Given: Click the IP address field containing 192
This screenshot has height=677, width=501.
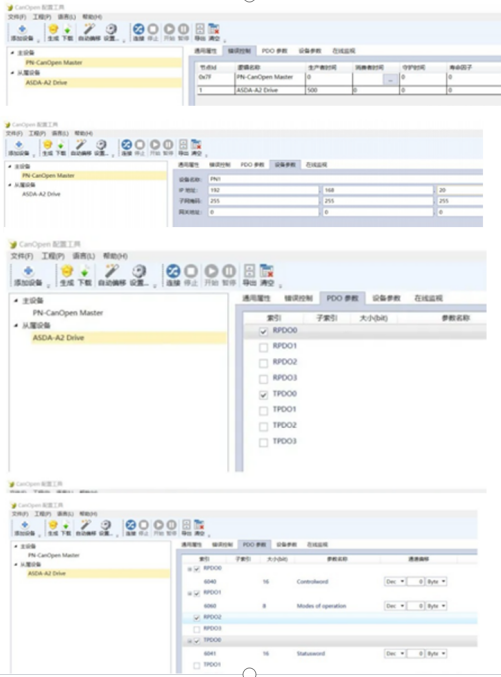Looking at the screenshot, I should click(263, 190).
